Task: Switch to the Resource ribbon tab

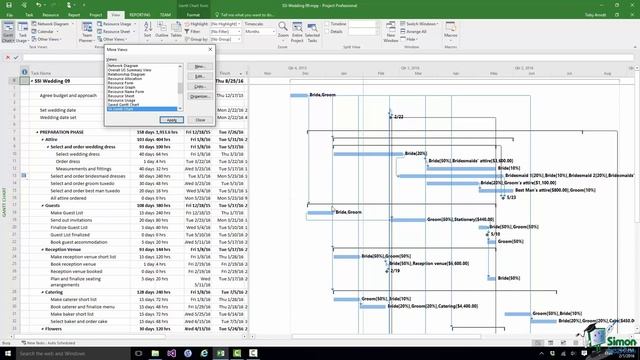Action: click(51, 15)
